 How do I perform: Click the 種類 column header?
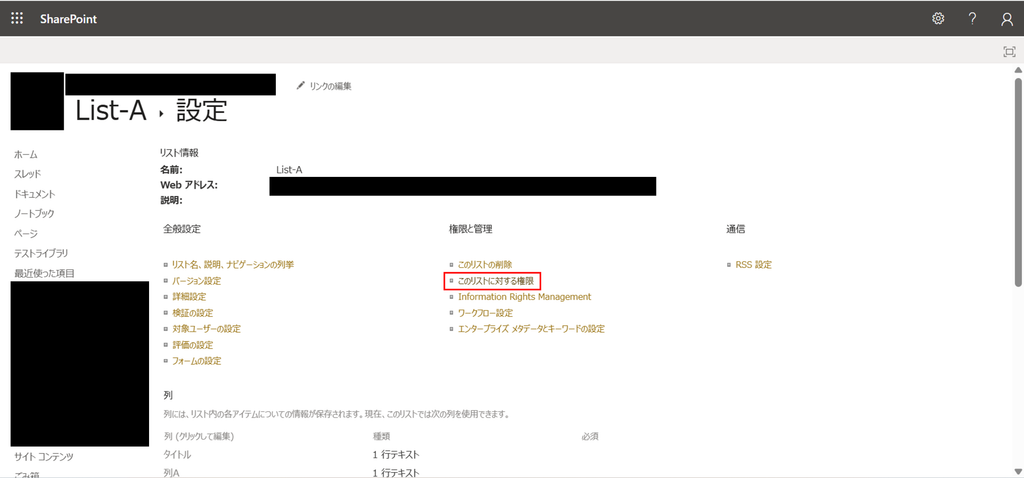pyautogui.click(x=381, y=436)
